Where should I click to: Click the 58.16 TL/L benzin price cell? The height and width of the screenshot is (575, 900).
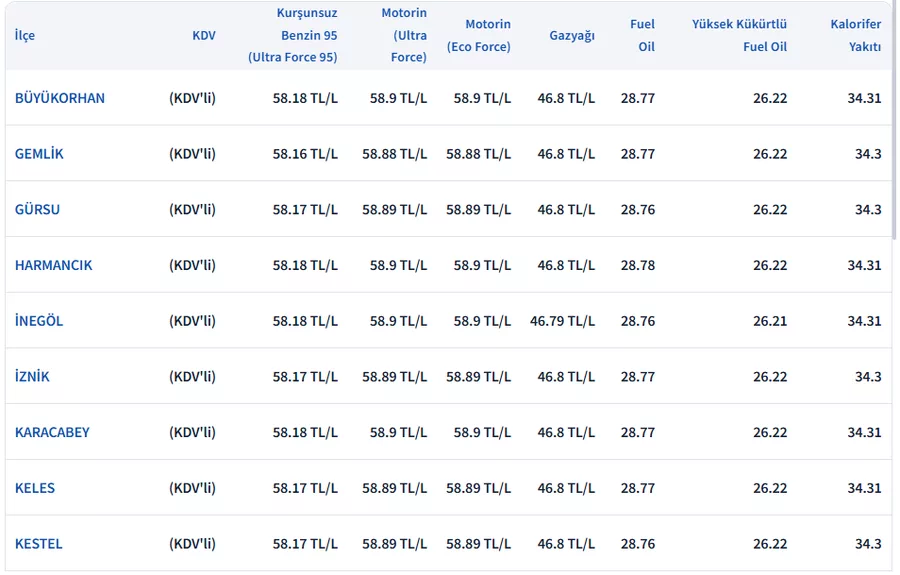coord(305,154)
